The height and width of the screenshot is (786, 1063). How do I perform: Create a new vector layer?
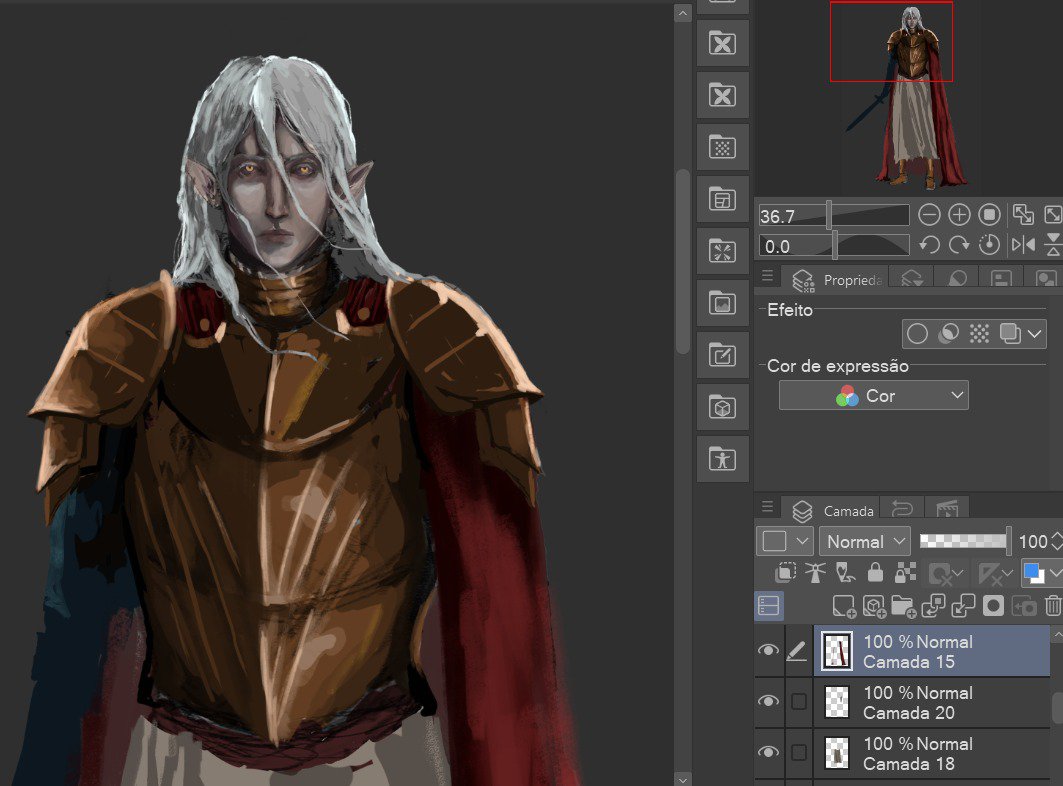pyautogui.click(x=874, y=606)
